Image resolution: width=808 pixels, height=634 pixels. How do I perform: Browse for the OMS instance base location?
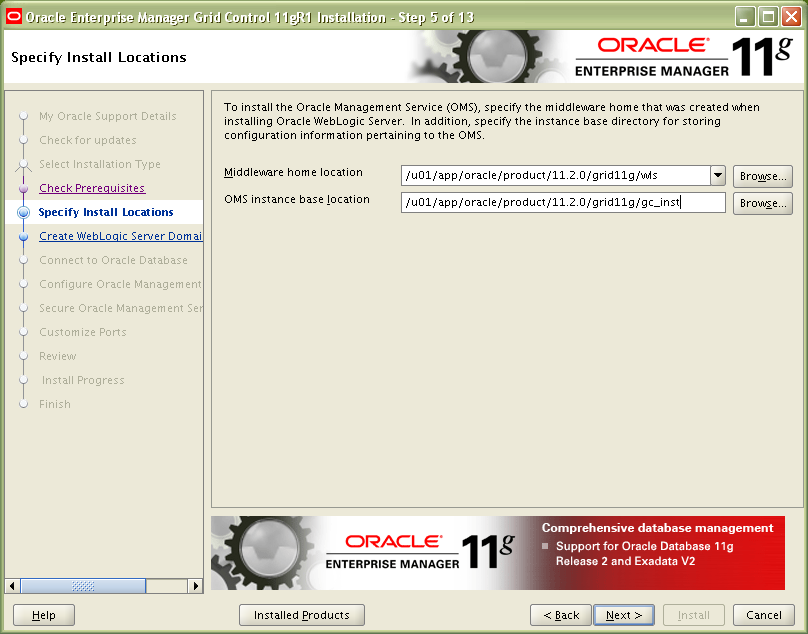tap(762, 203)
